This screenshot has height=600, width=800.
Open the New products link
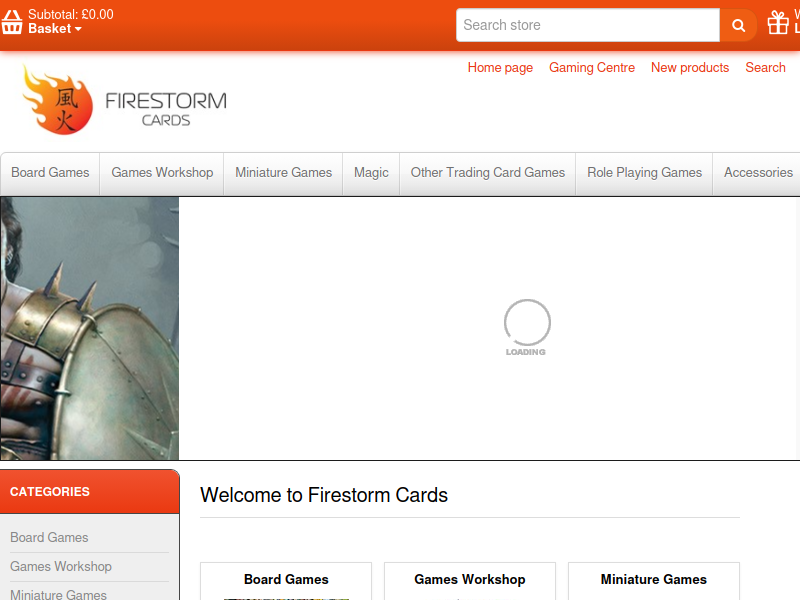click(690, 67)
